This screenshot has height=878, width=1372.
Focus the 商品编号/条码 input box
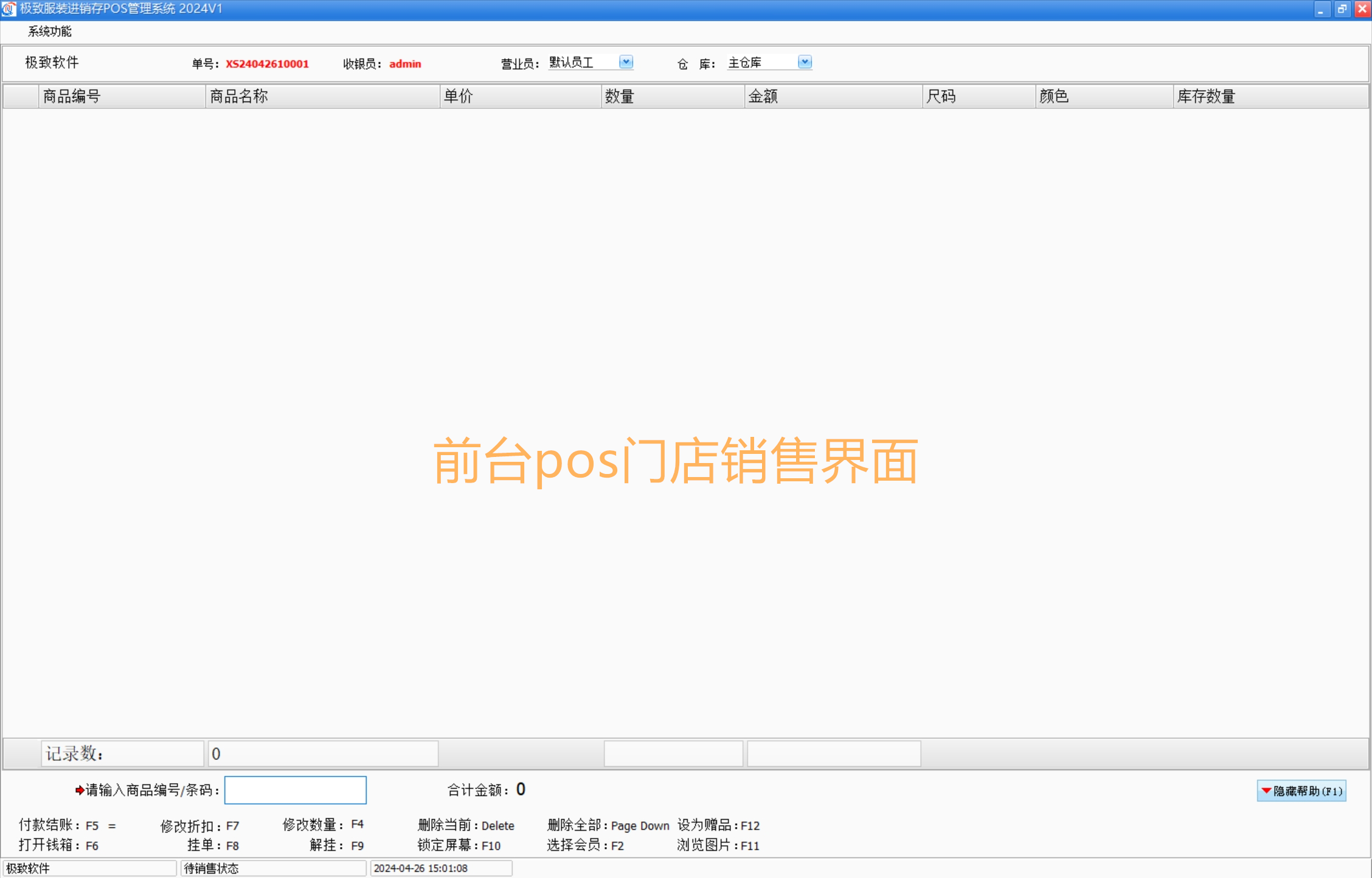coord(296,790)
